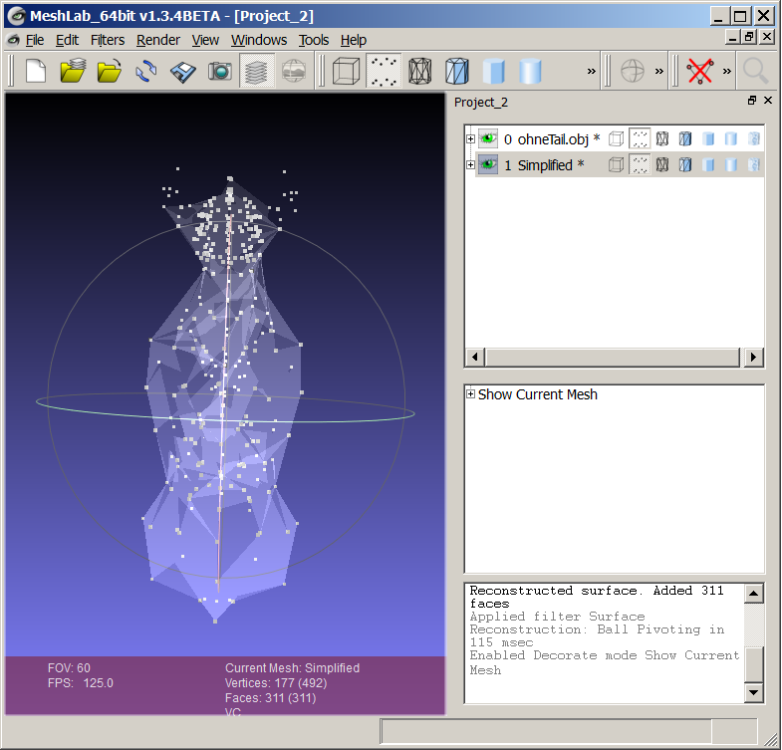This screenshot has height=750, width=782.
Task: Click the red cross delete-vertices icon
Action: 700,71
